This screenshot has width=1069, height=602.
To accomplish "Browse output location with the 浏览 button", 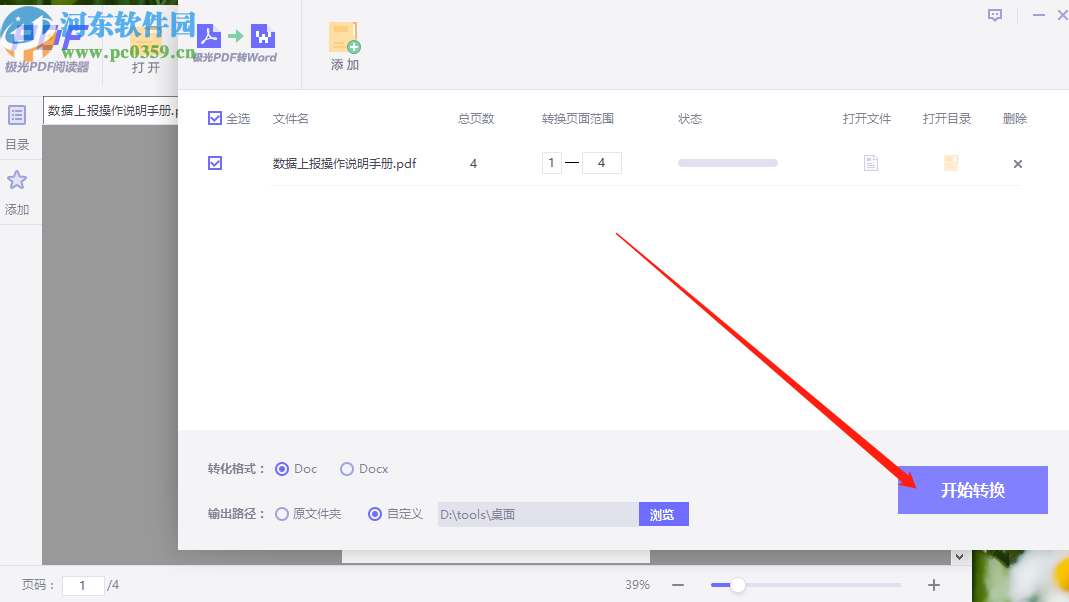I will 663,513.
